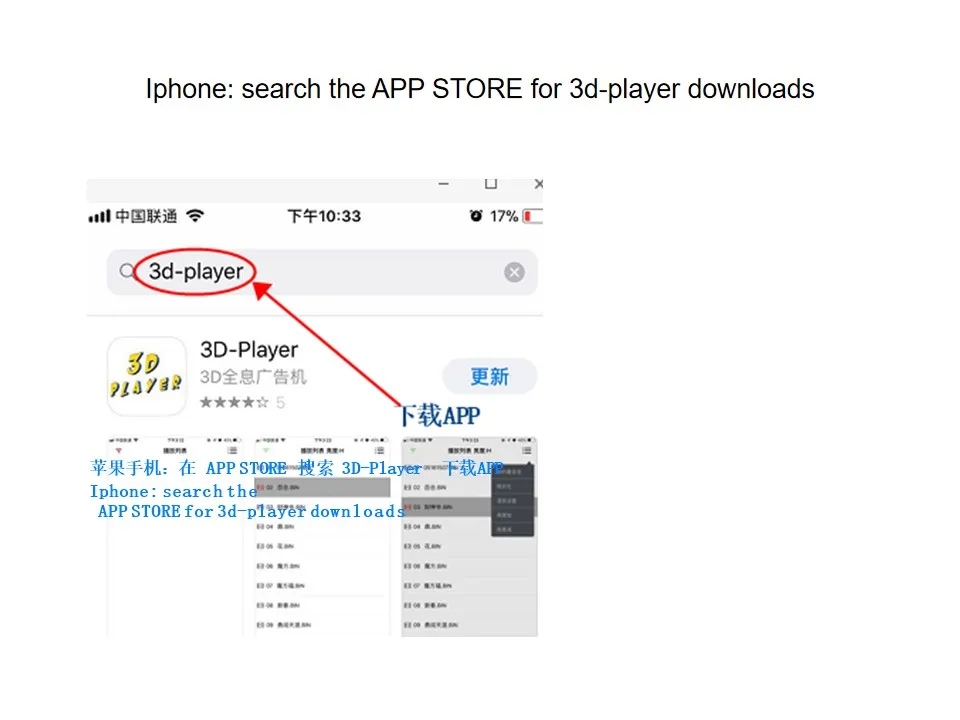Image resolution: width=960 pixels, height=720 pixels.
Task: Select the slide title about APP STORE
Action: click(480, 89)
